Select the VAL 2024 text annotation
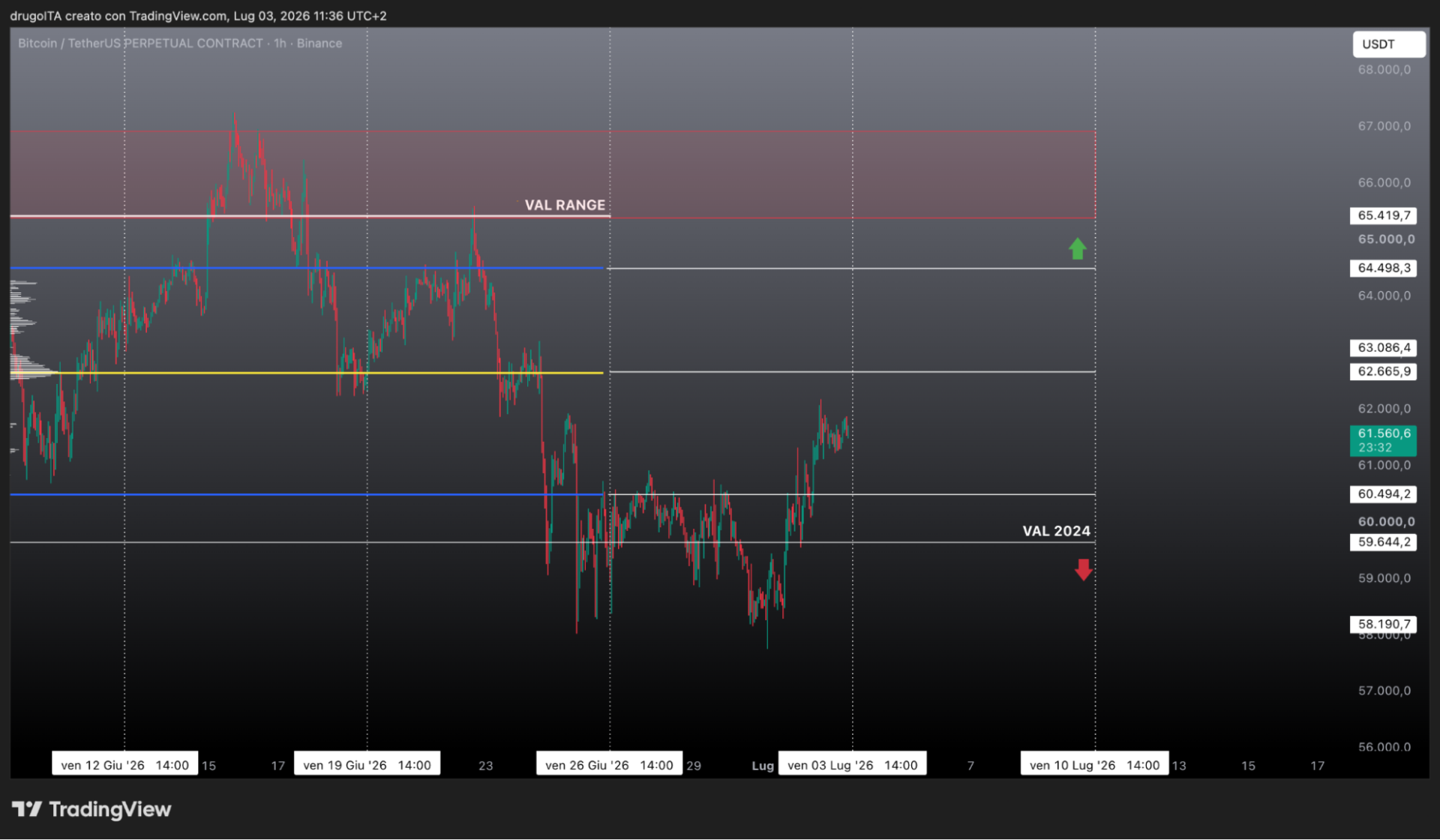Screen dimensions: 1440x840 pyautogui.click(x=1056, y=531)
